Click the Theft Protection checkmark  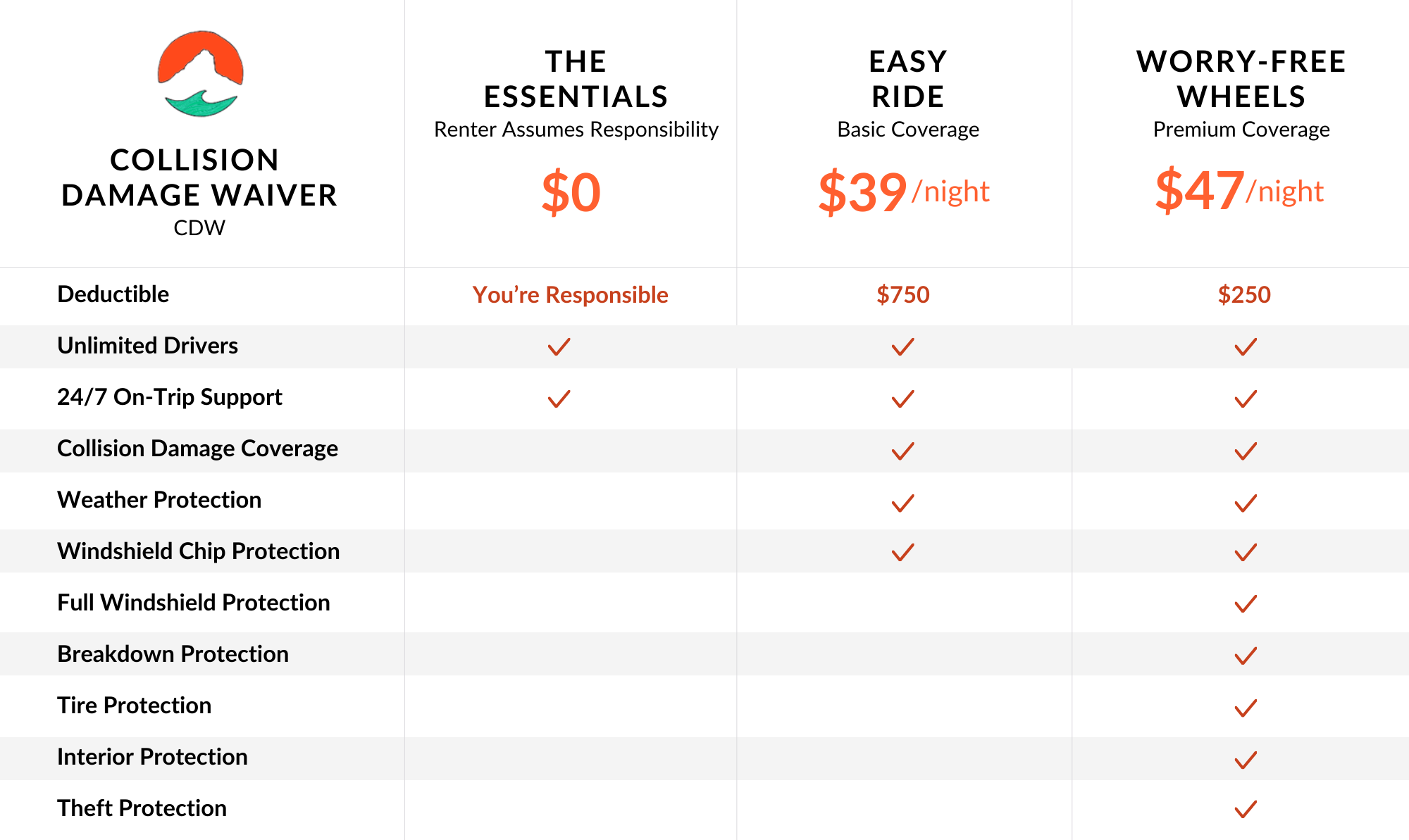coord(1245,809)
